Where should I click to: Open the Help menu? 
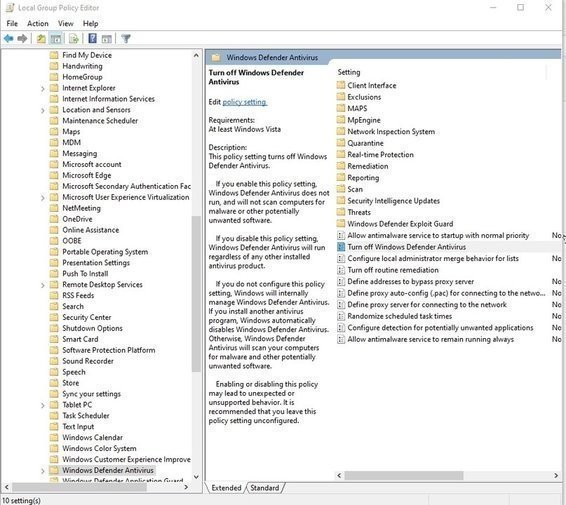pyautogui.click(x=90, y=23)
